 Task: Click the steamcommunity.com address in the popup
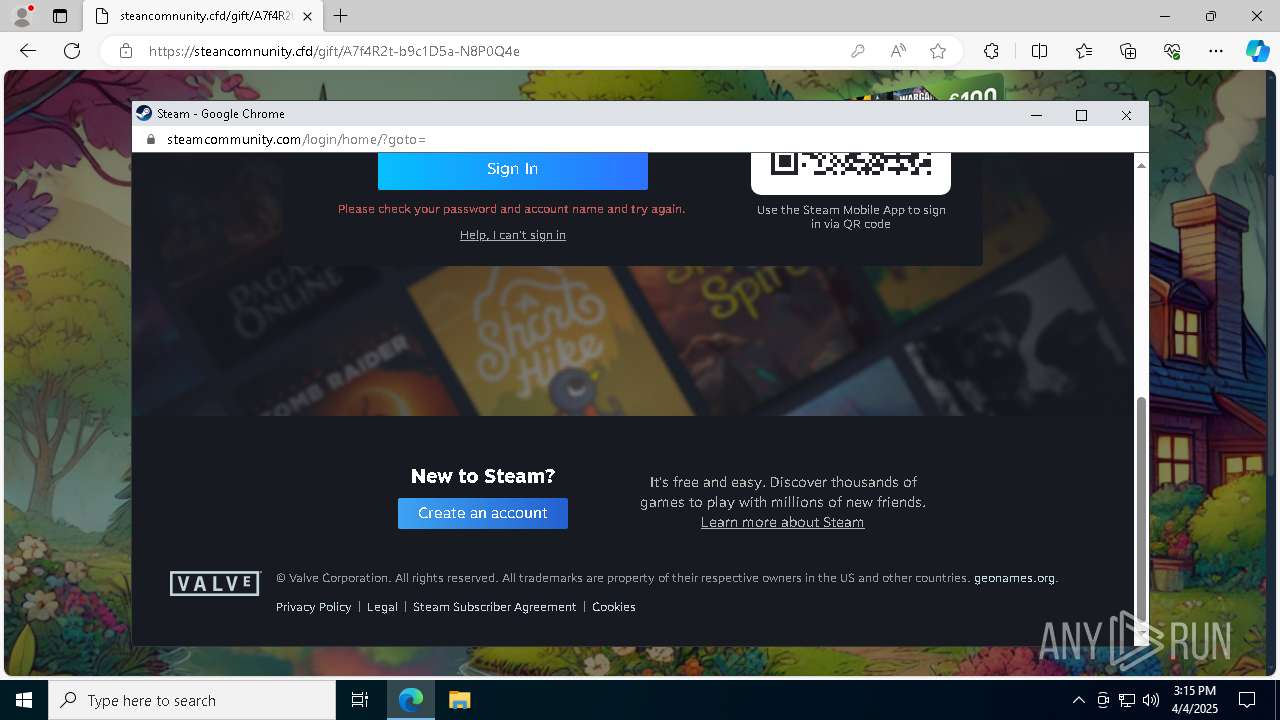(296, 140)
